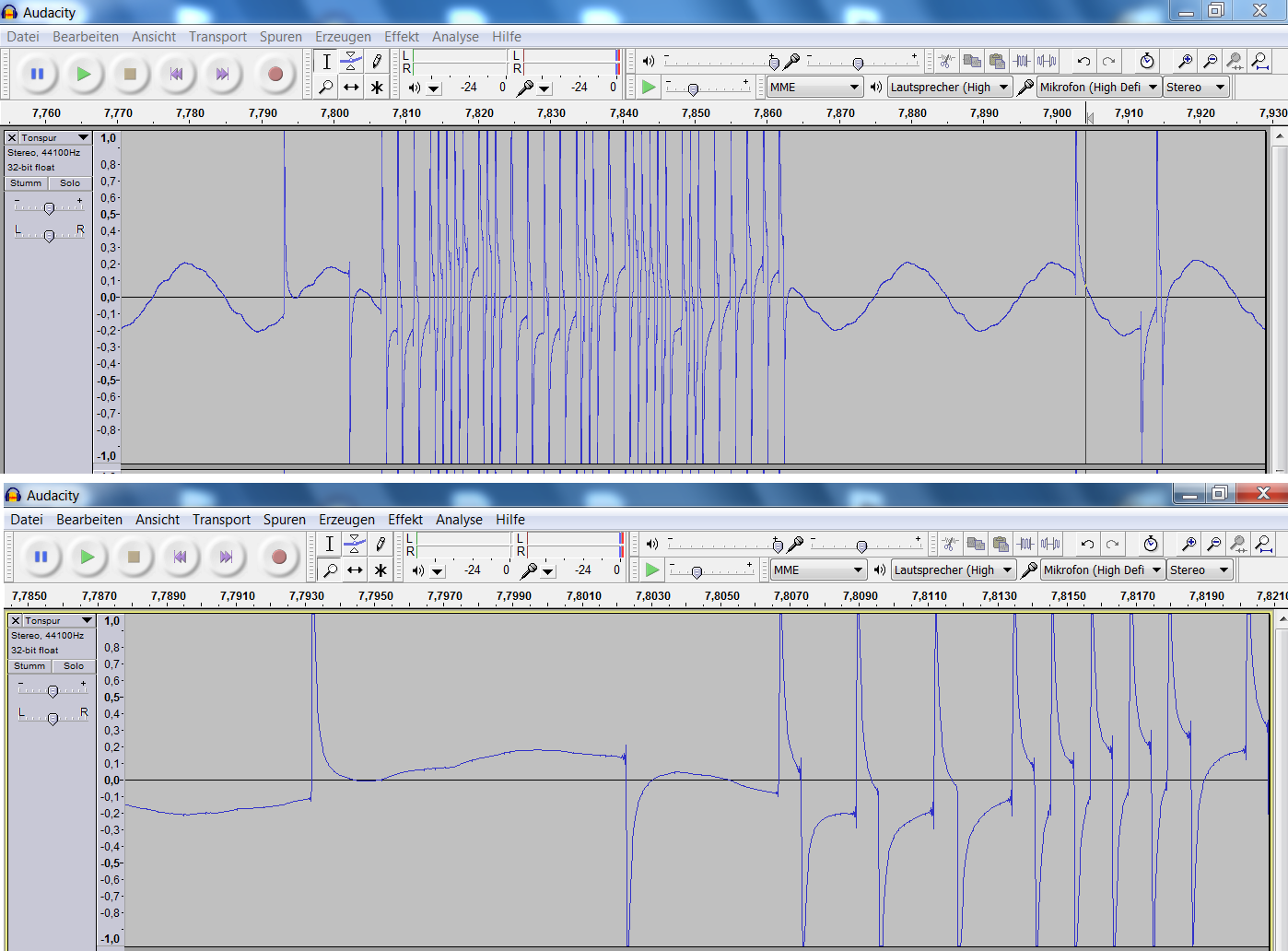Image resolution: width=1288 pixels, height=951 pixels.
Task: Fit project in window, upper Audacity toolbar
Action: [1259, 61]
